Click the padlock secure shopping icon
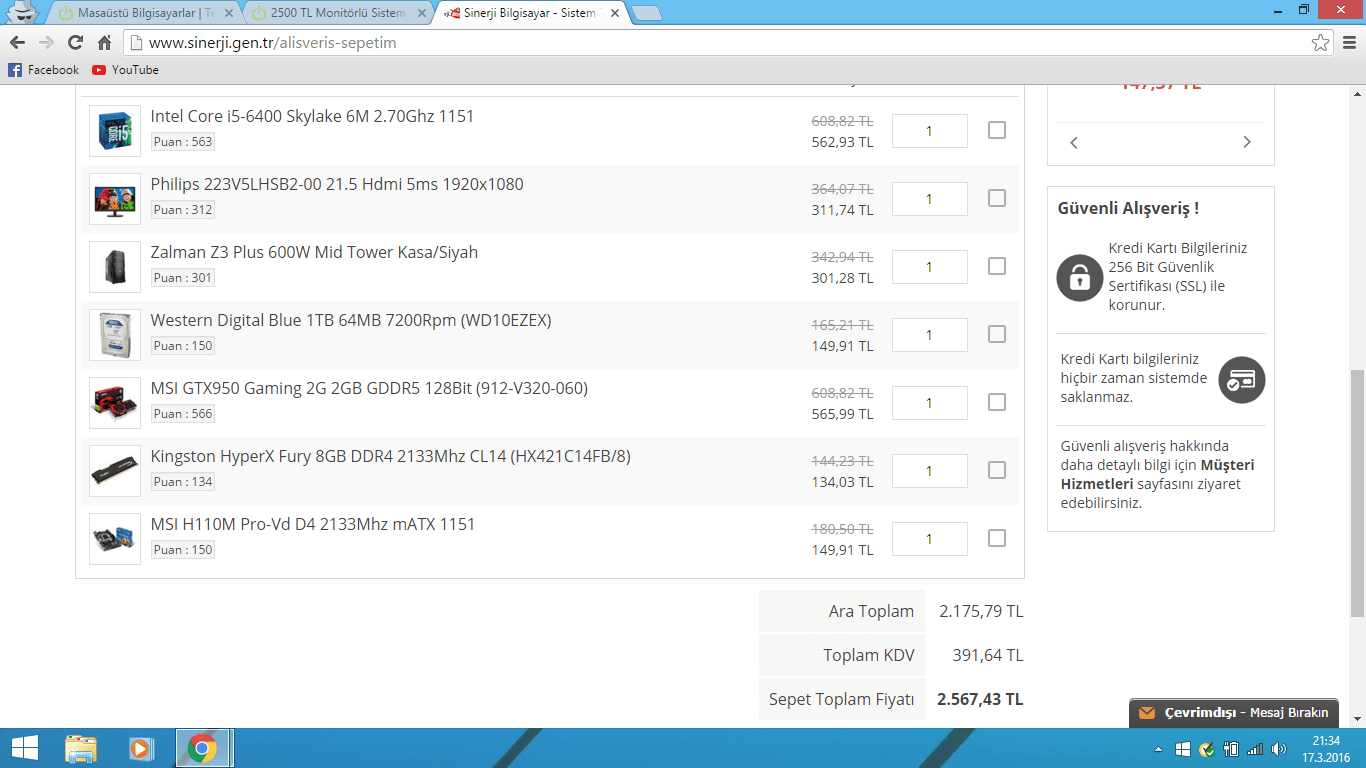The image size is (1366, 768). click(x=1080, y=277)
